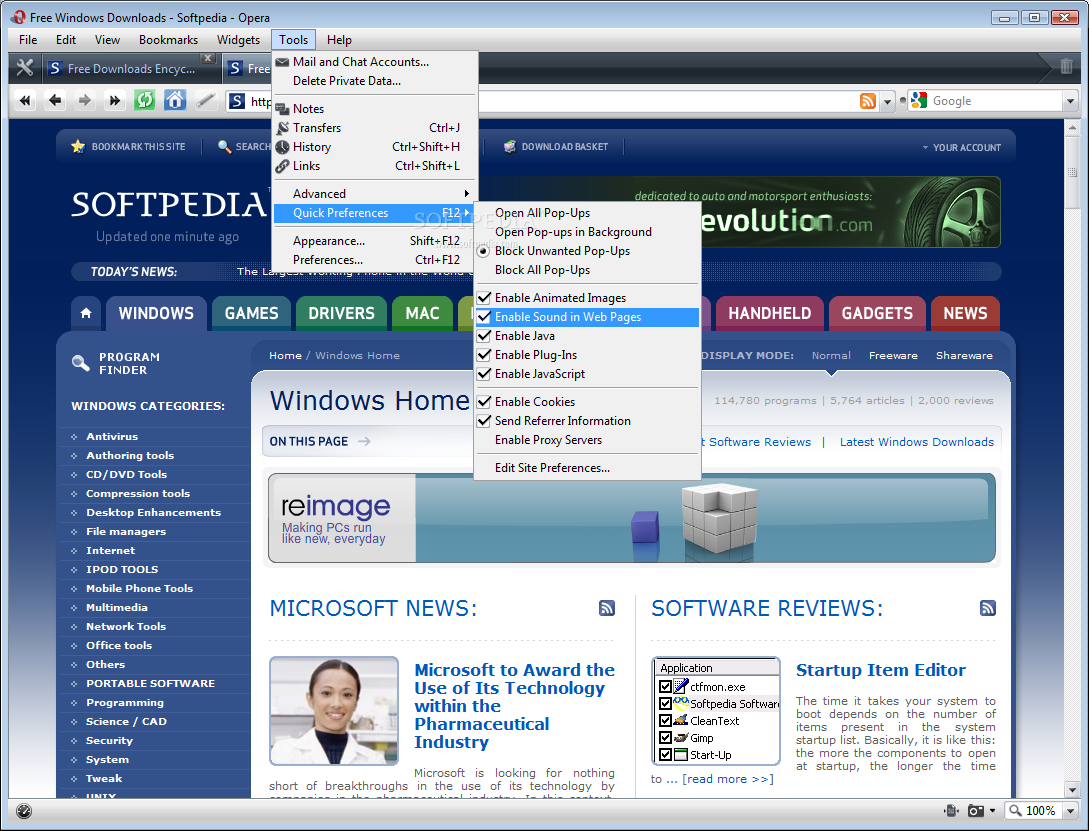Image resolution: width=1089 pixels, height=831 pixels.
Task: Toggle Enable Animated Images
Action: click(588, 298)
